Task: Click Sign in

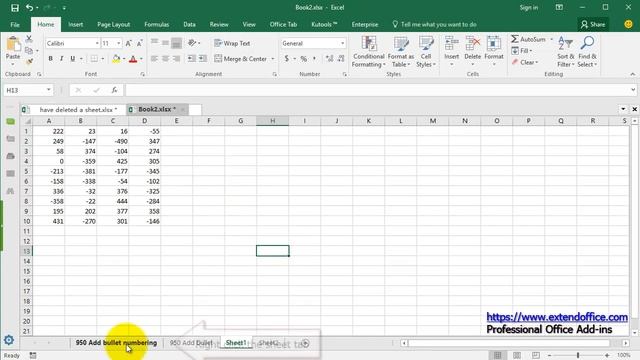Action: coord(529,8)
